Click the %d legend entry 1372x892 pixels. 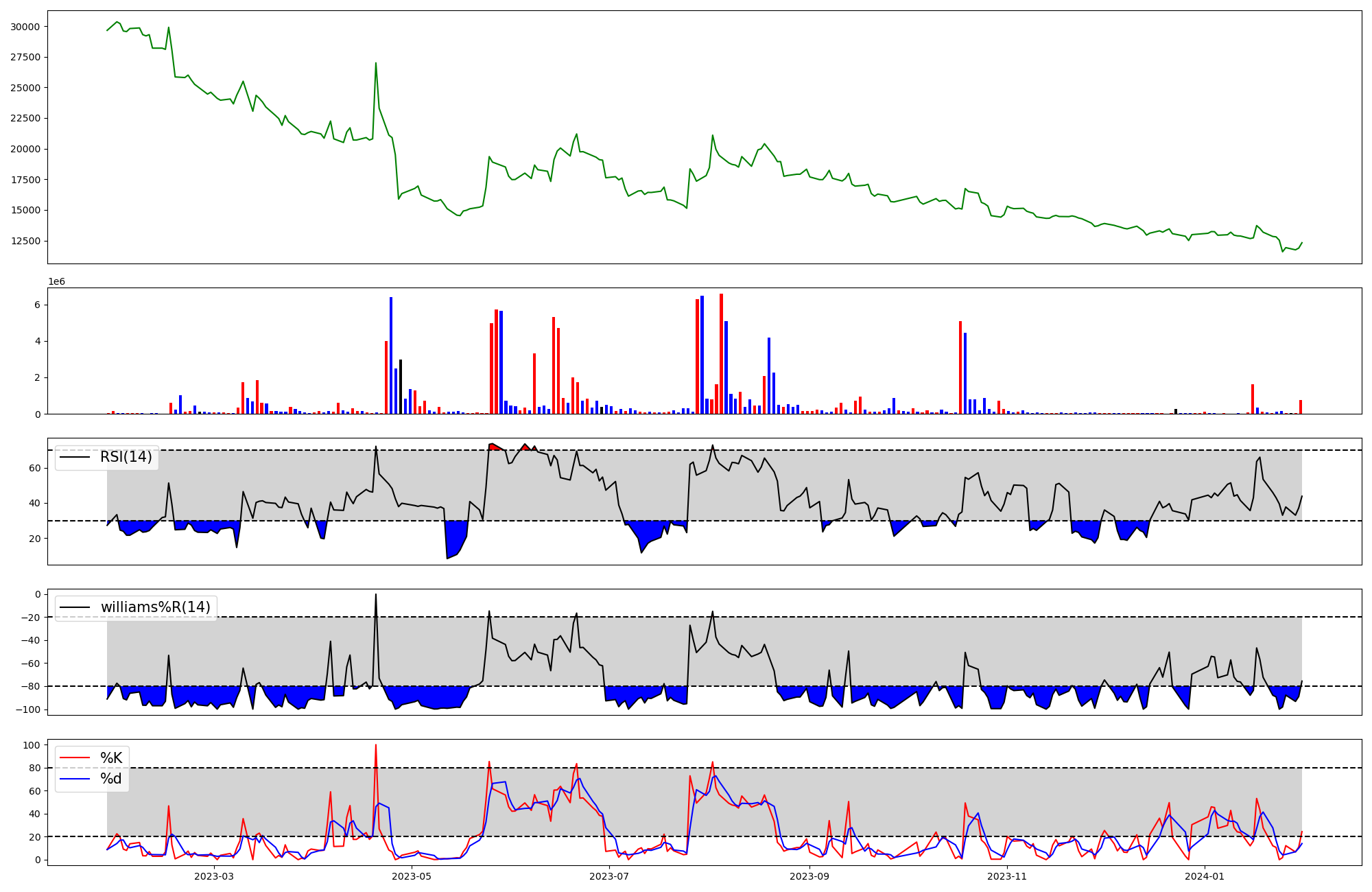(111, 779)
